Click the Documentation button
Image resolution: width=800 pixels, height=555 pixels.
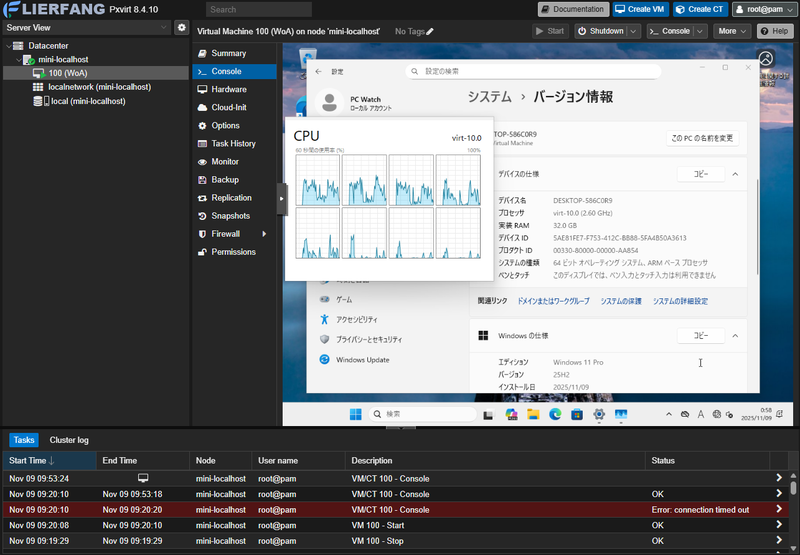(573, 9)
